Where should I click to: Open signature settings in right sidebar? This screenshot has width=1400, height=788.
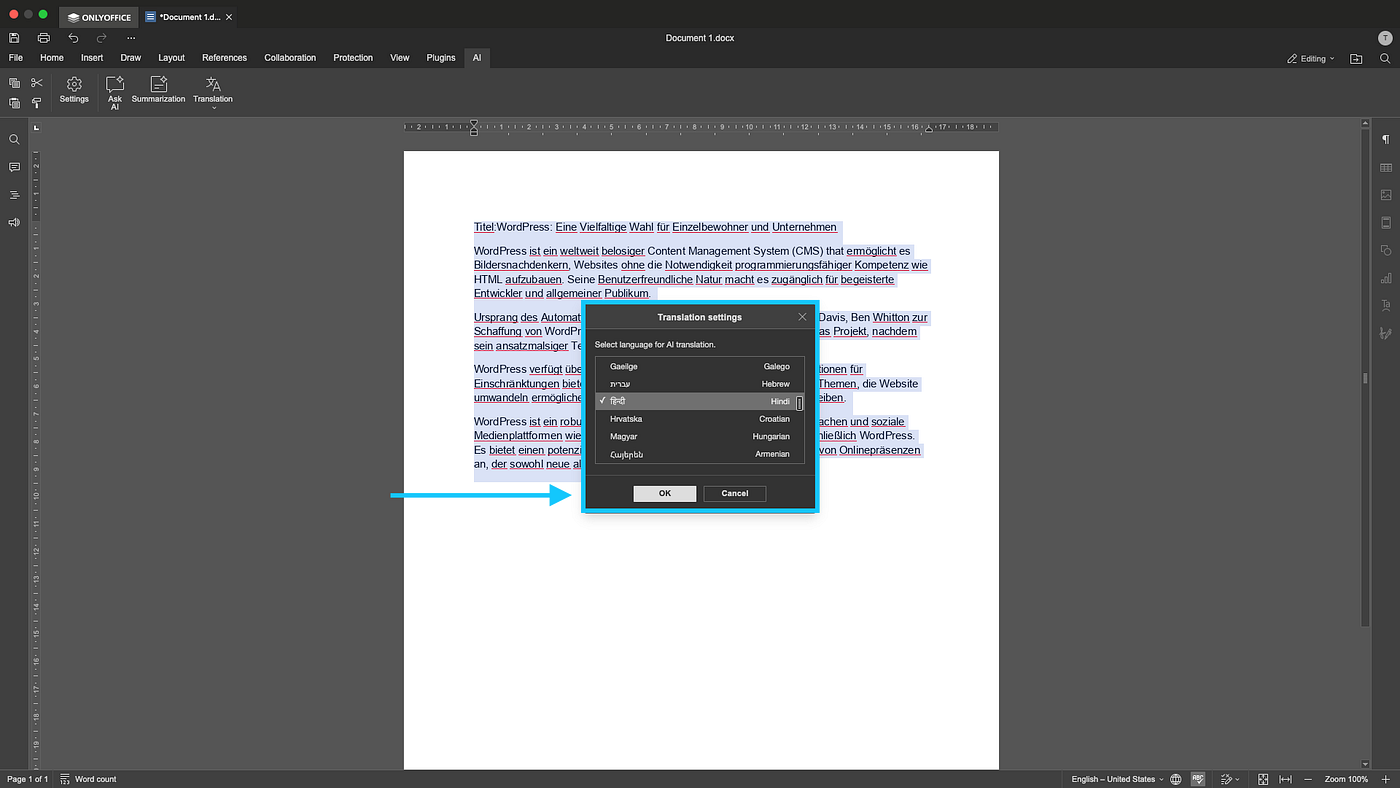1386,333
